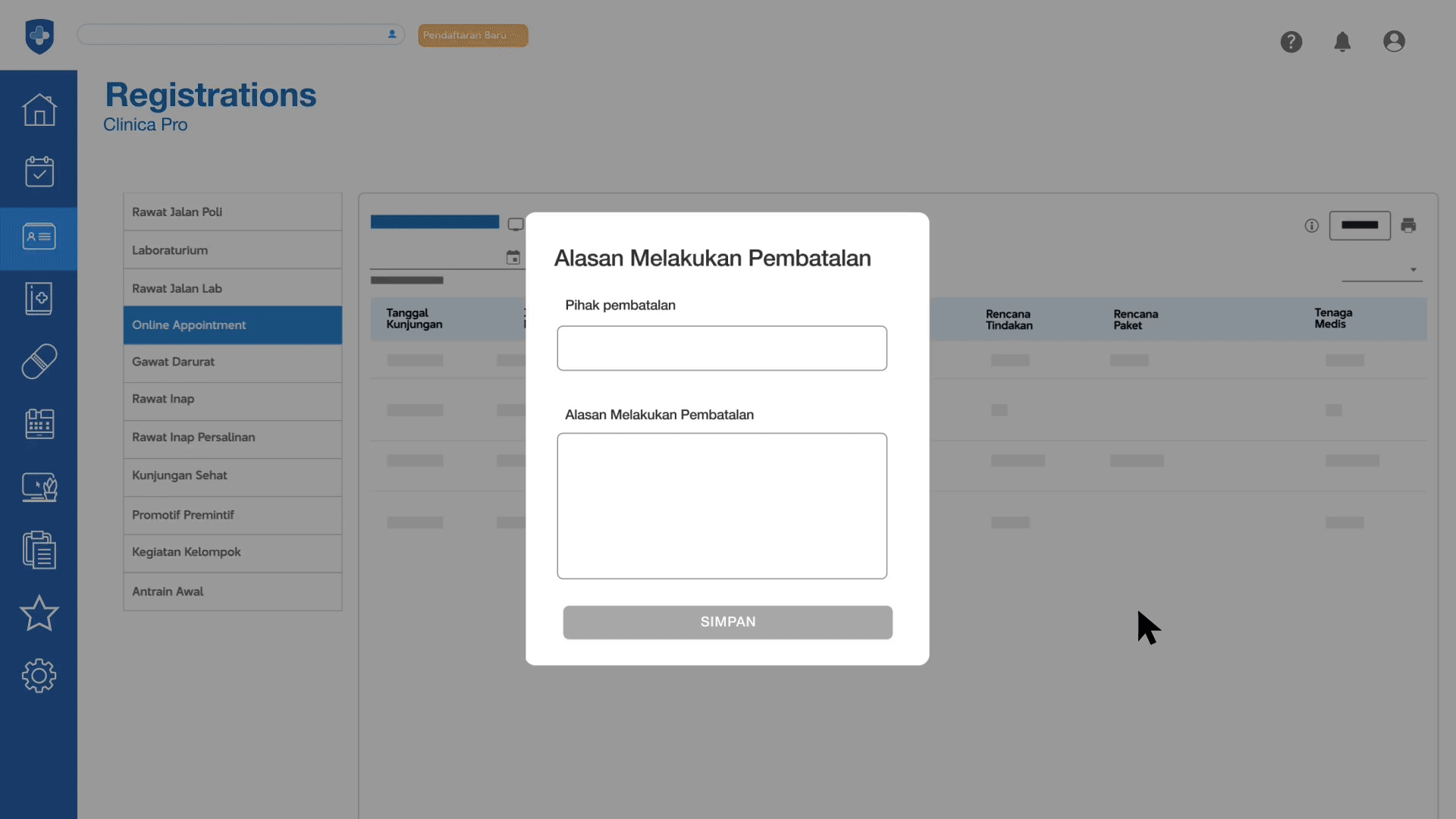Open the help question mark icon
The image size is (1456, 819).
pos(1291,42)
